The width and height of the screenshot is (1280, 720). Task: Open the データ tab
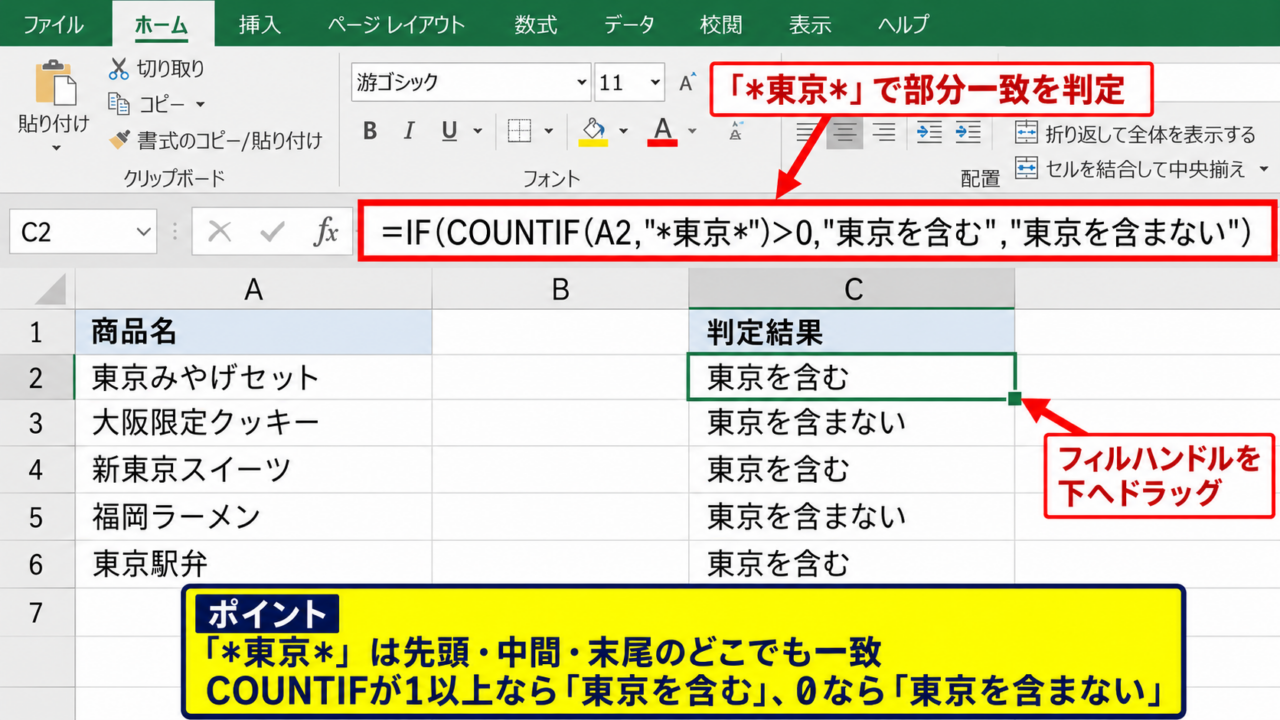[x=630, y=24]
